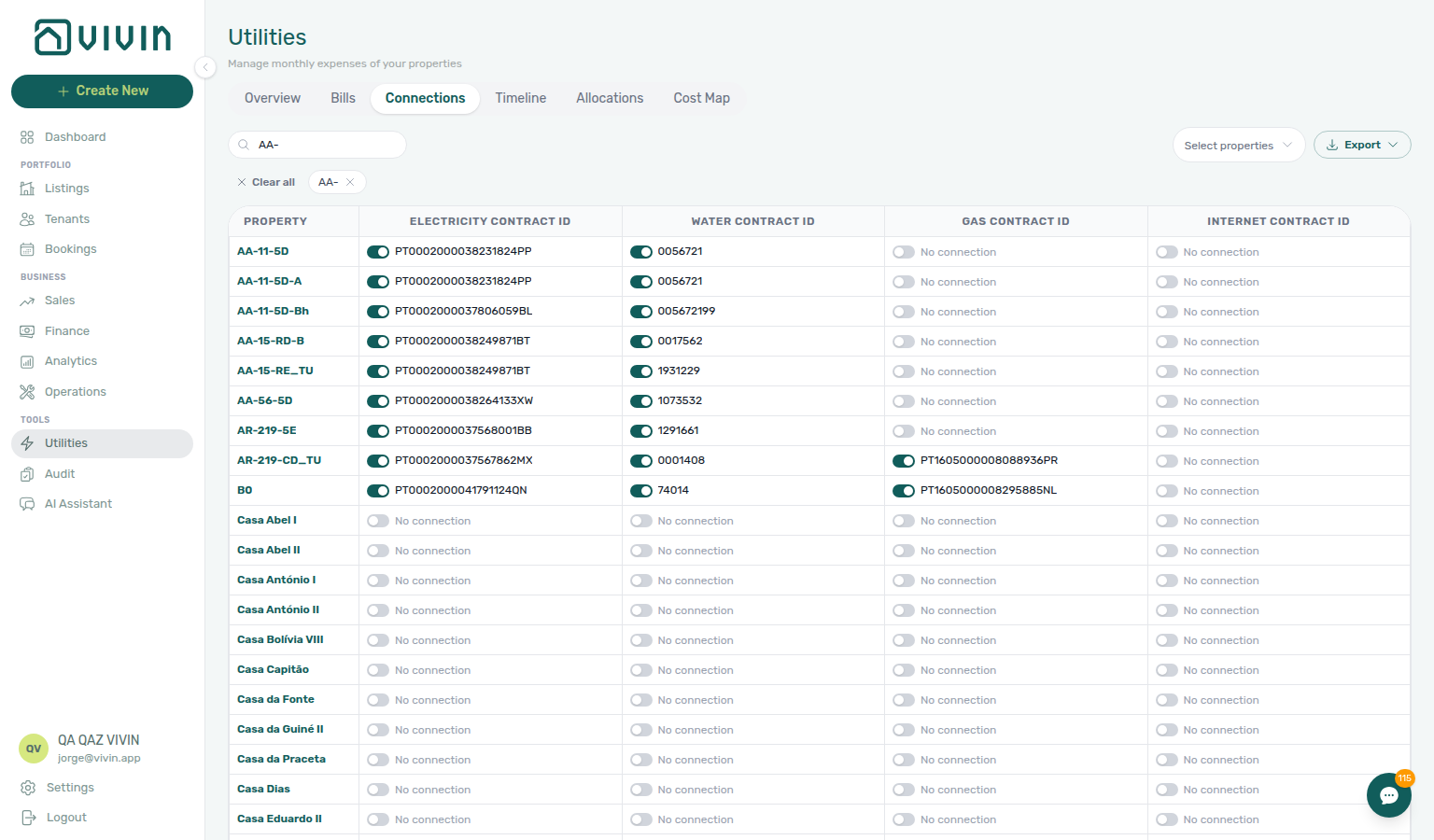Viewport: 1434px width, 840px height.
Task: Open the chat support bubble icon
Action: click(x=1388, y=795)
